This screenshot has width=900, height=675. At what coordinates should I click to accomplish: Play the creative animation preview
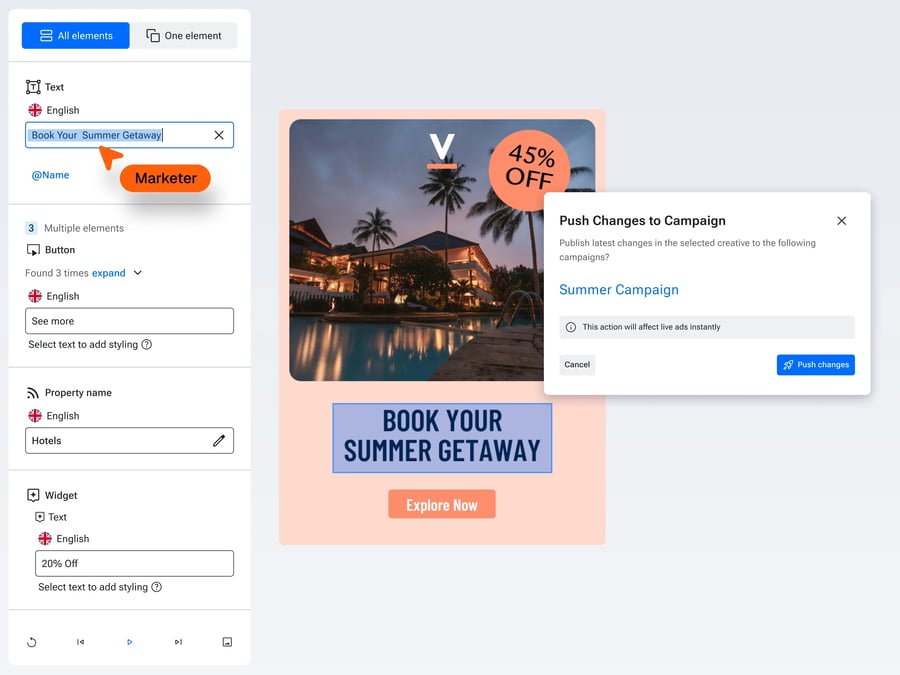pyautogui.click(x=130, y=642)
